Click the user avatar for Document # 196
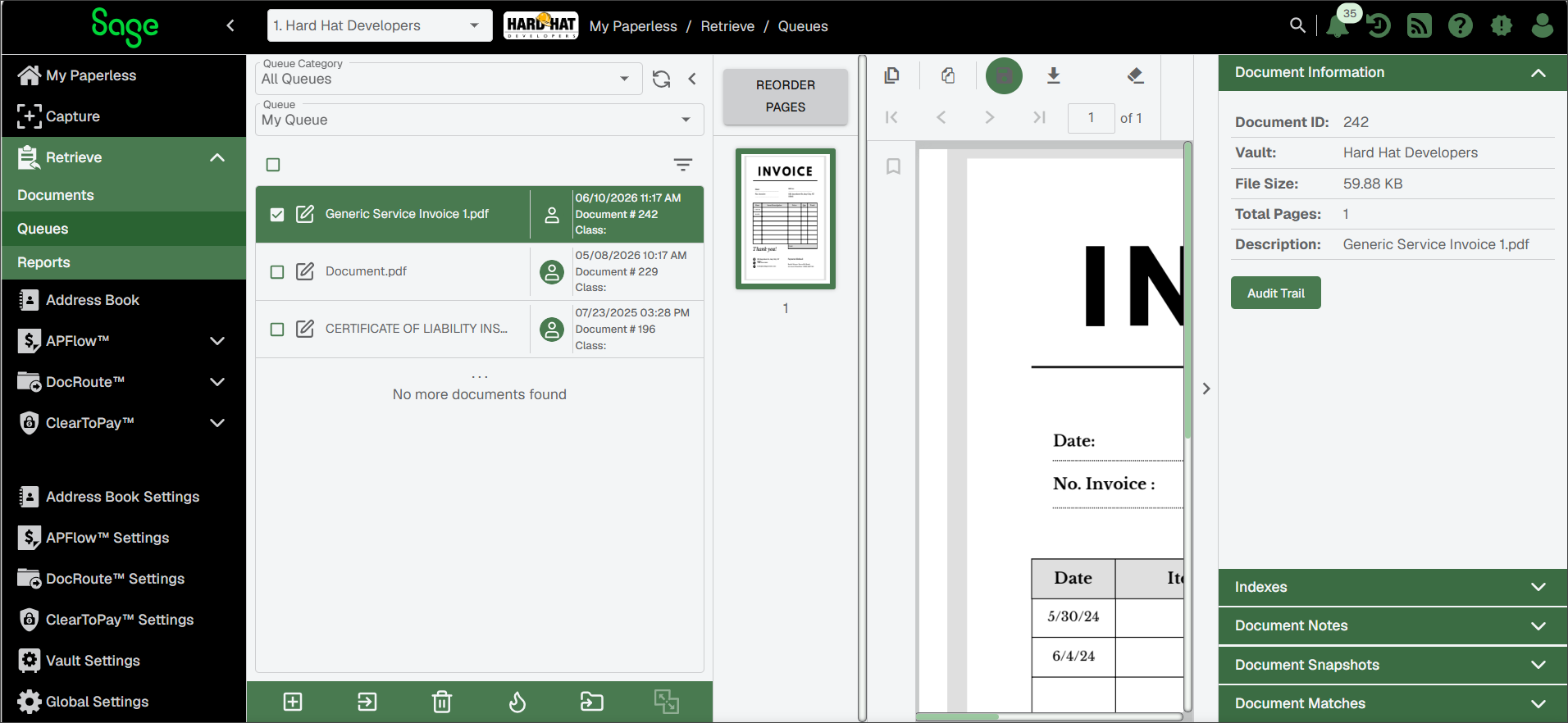Screen dimensions: 1568x723 (x=552, y=329)
